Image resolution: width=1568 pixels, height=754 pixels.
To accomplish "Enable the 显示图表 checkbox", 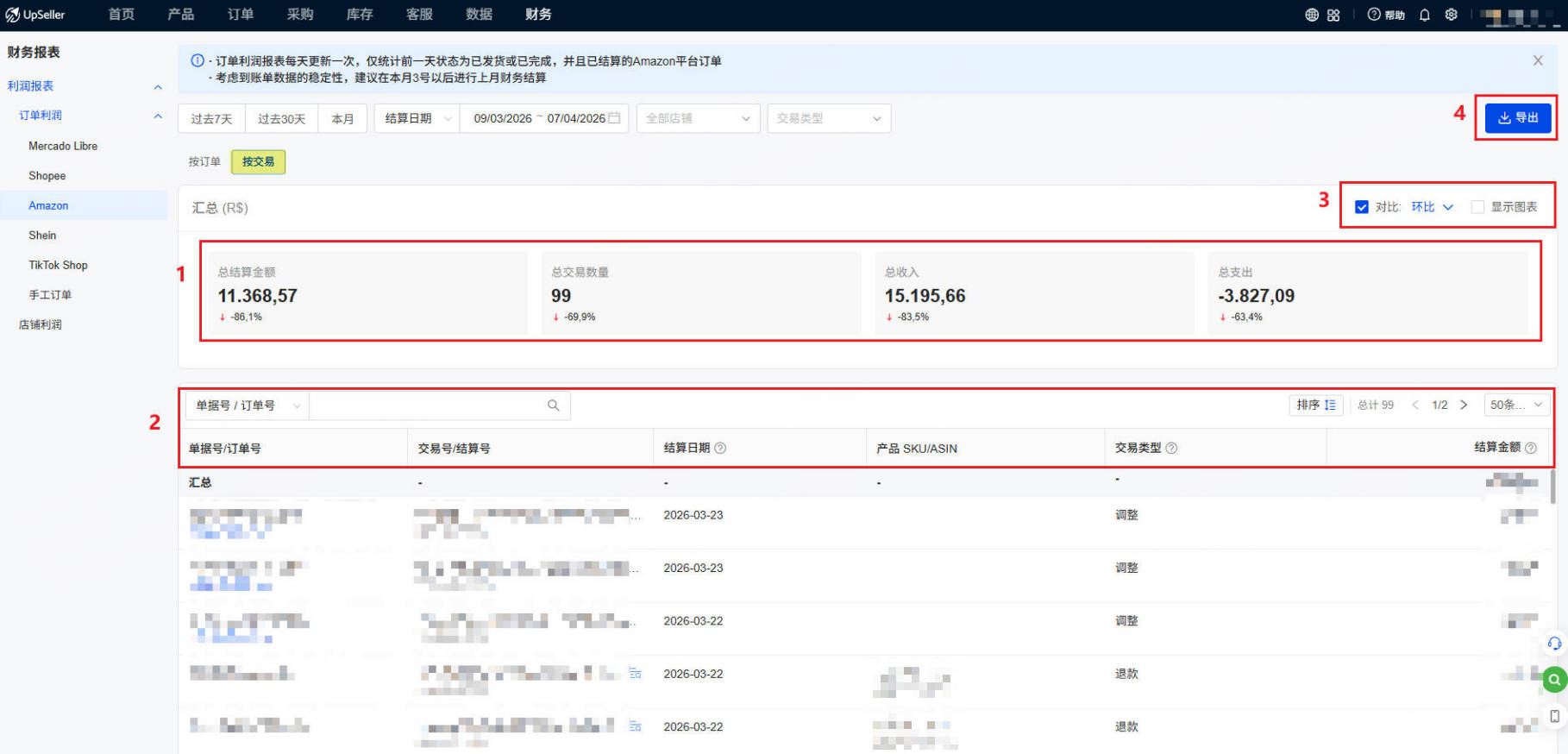I will click(x=1477, y=207).
